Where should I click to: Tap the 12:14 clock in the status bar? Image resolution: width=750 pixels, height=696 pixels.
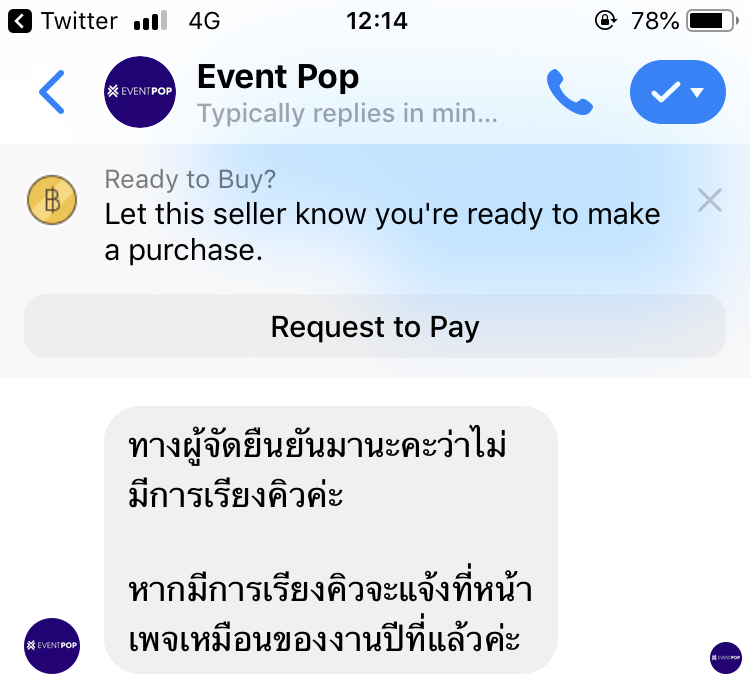377,21
